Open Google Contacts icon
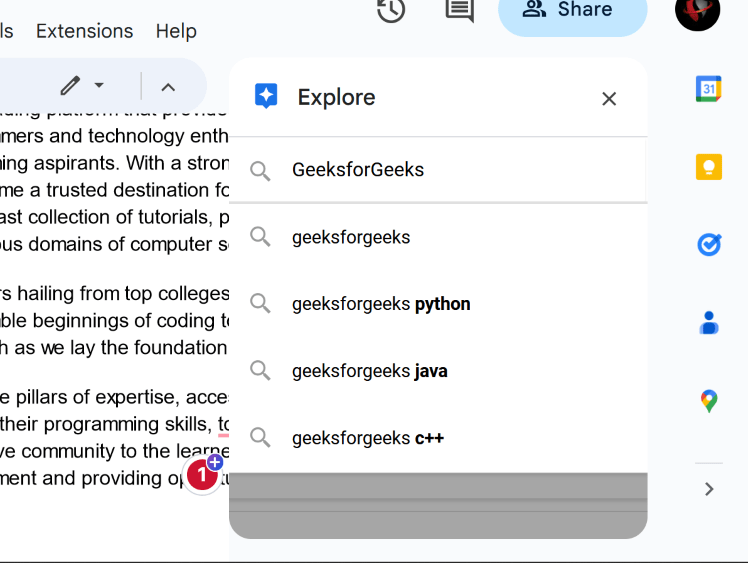Viewport: 748px width, 563px height. [x=709, y=322]
